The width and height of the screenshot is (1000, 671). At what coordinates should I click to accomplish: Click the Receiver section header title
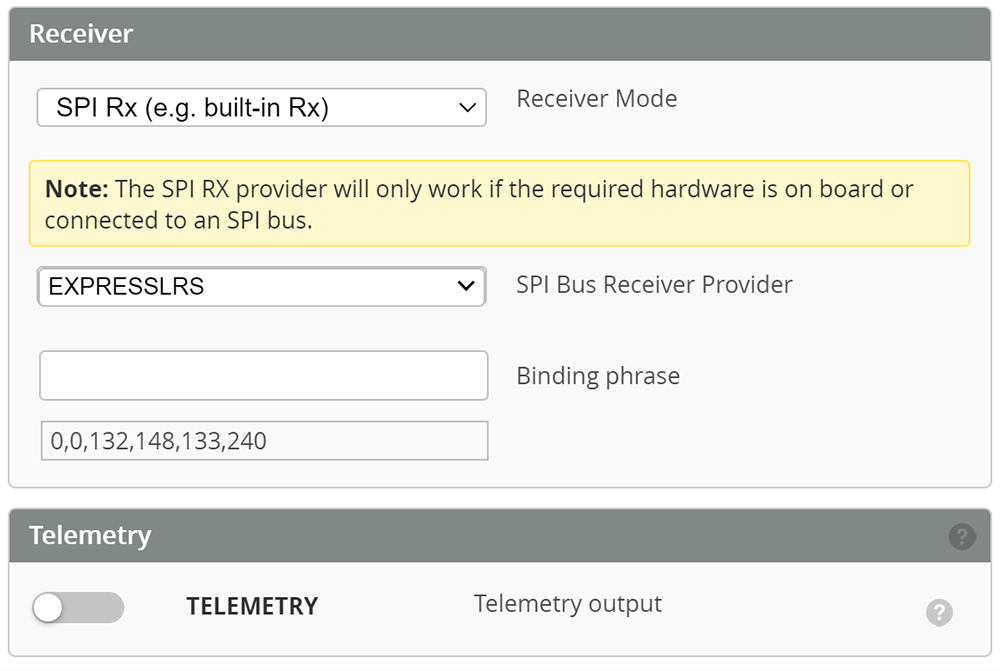pyautogui.click(x=81, y=34)
